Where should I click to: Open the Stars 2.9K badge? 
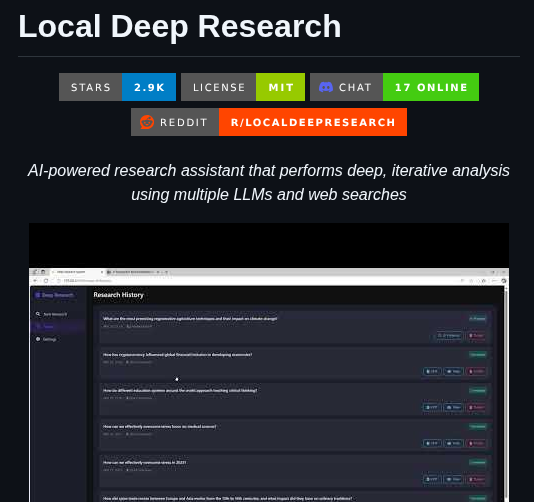click(117, 87)
